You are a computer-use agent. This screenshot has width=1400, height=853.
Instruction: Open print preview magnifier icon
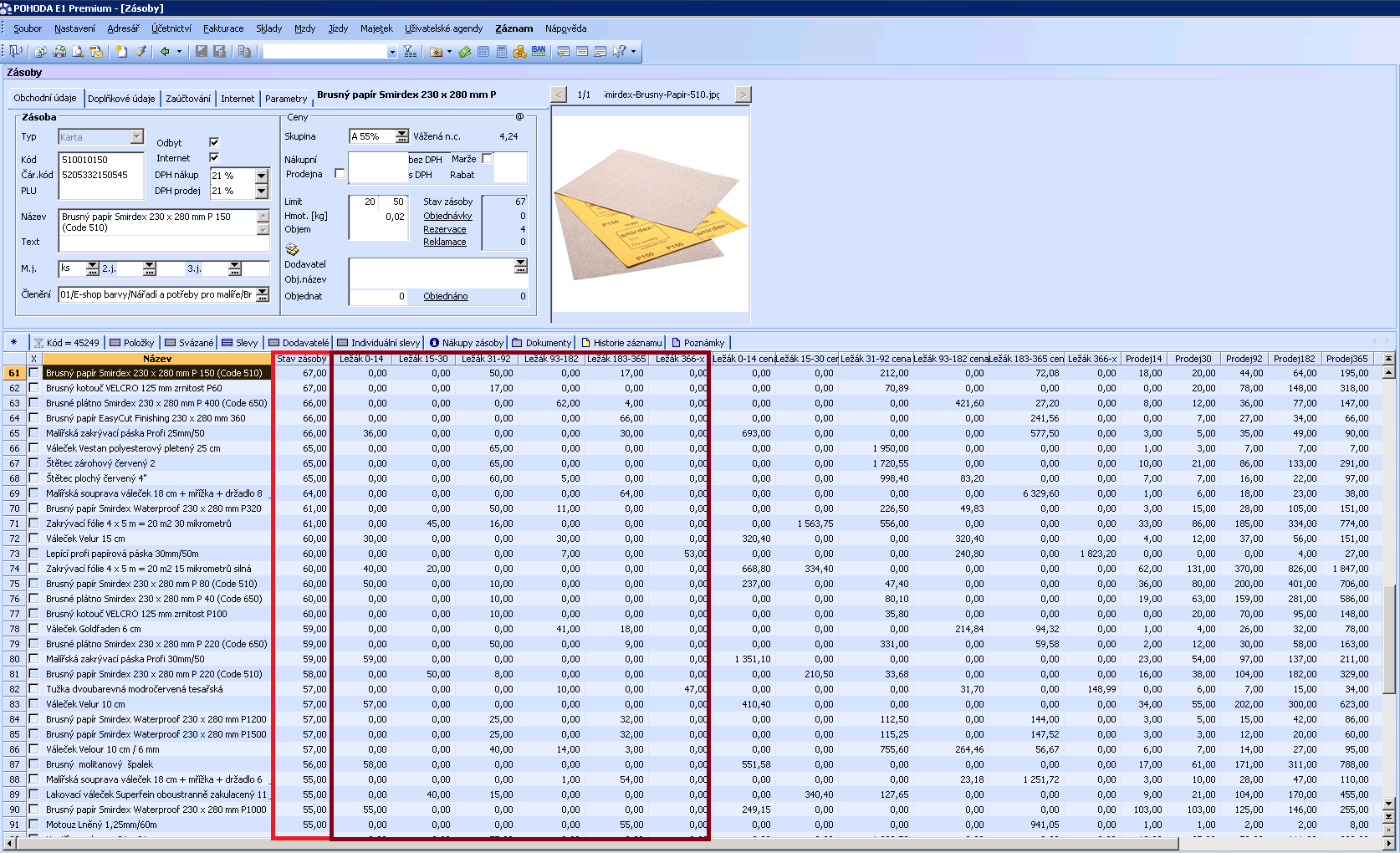(78, 51)
